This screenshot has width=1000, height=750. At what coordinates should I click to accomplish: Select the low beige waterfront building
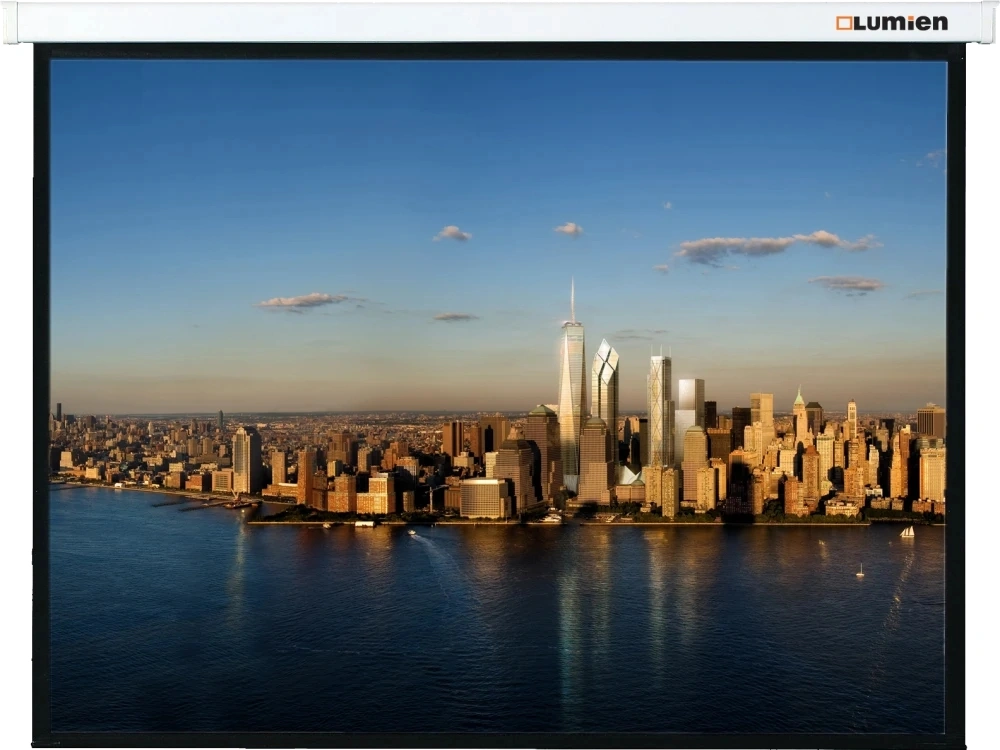485,498
